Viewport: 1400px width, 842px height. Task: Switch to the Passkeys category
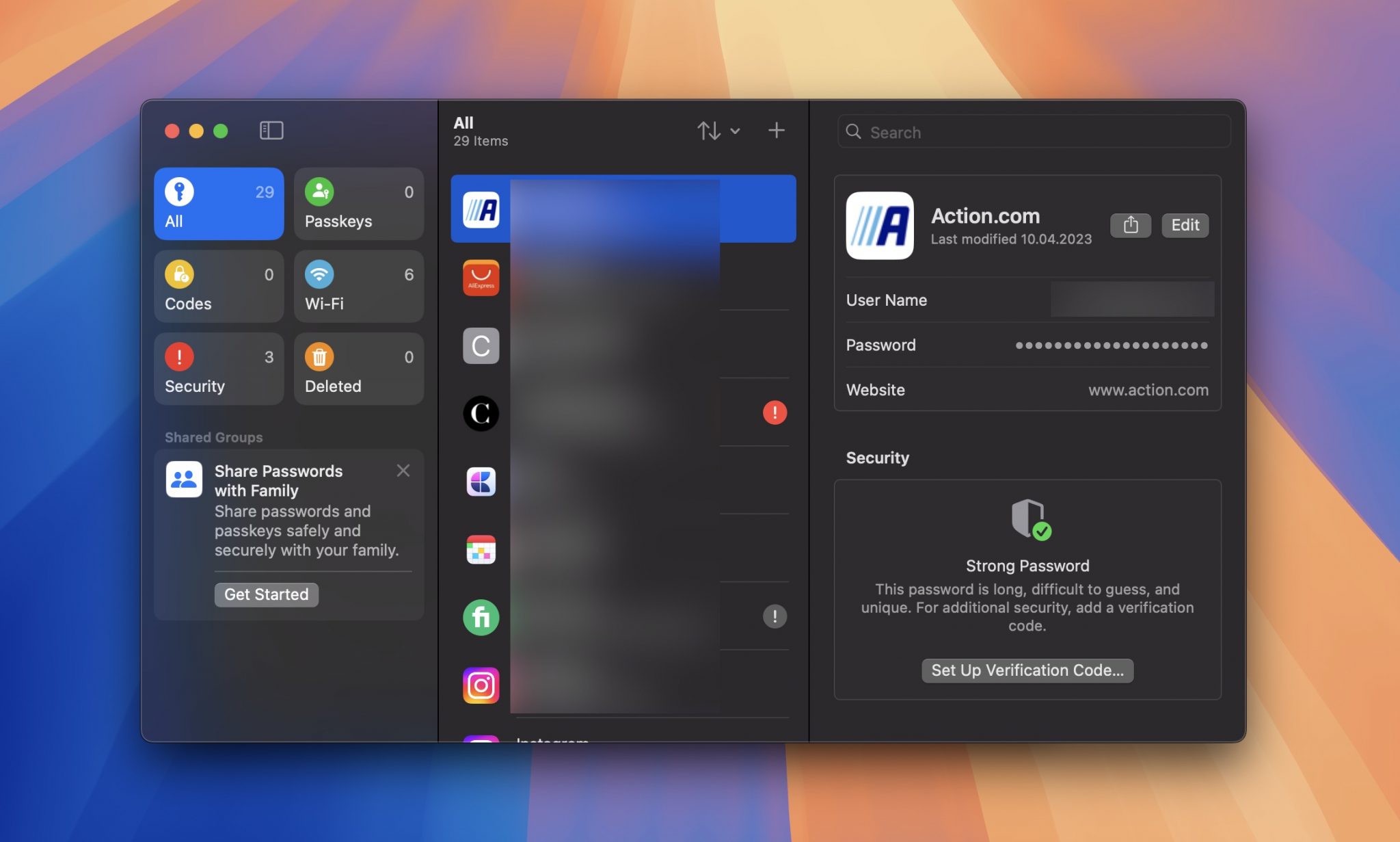tap(358, 203)
